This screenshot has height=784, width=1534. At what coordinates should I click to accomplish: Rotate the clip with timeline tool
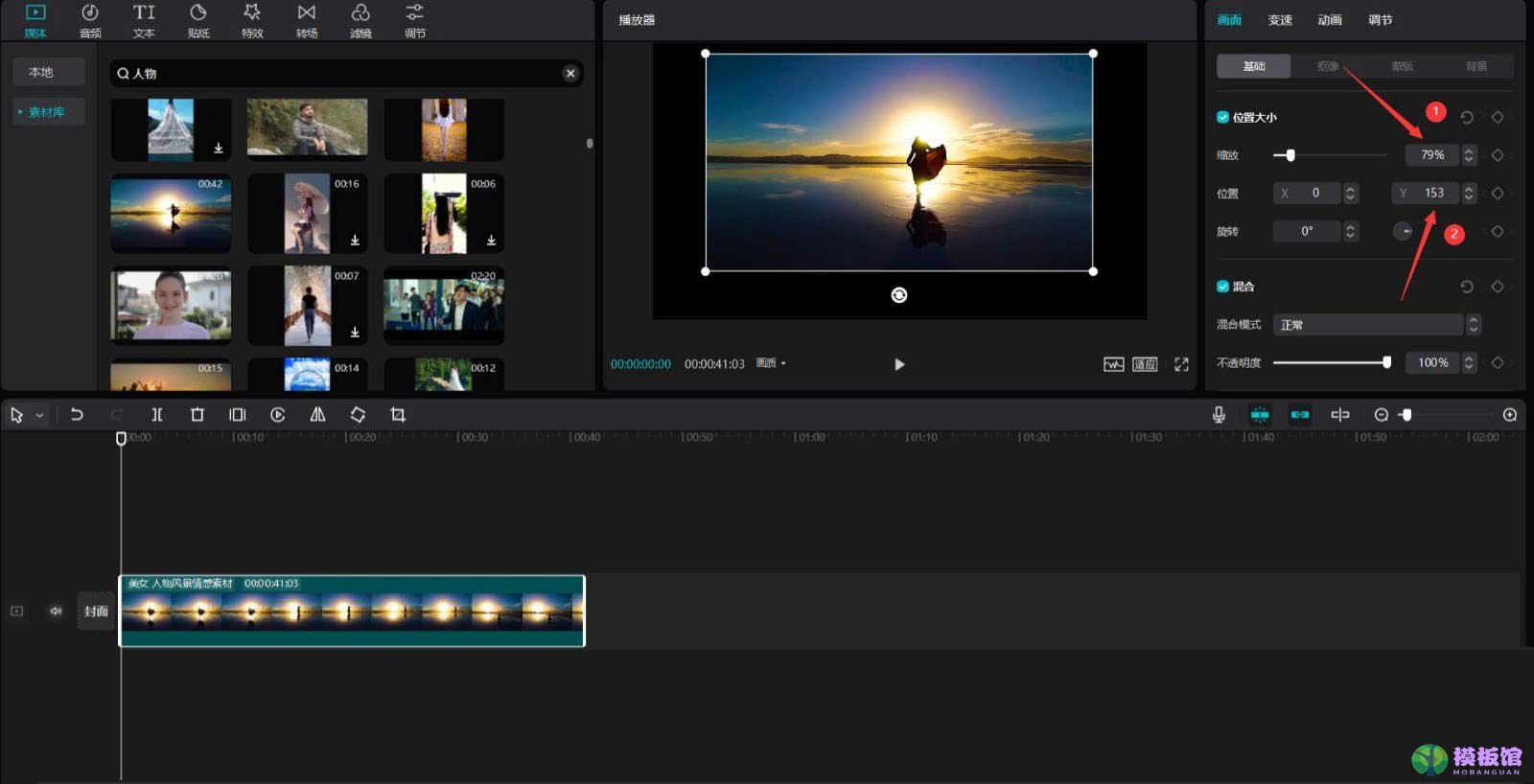point(358,415)
